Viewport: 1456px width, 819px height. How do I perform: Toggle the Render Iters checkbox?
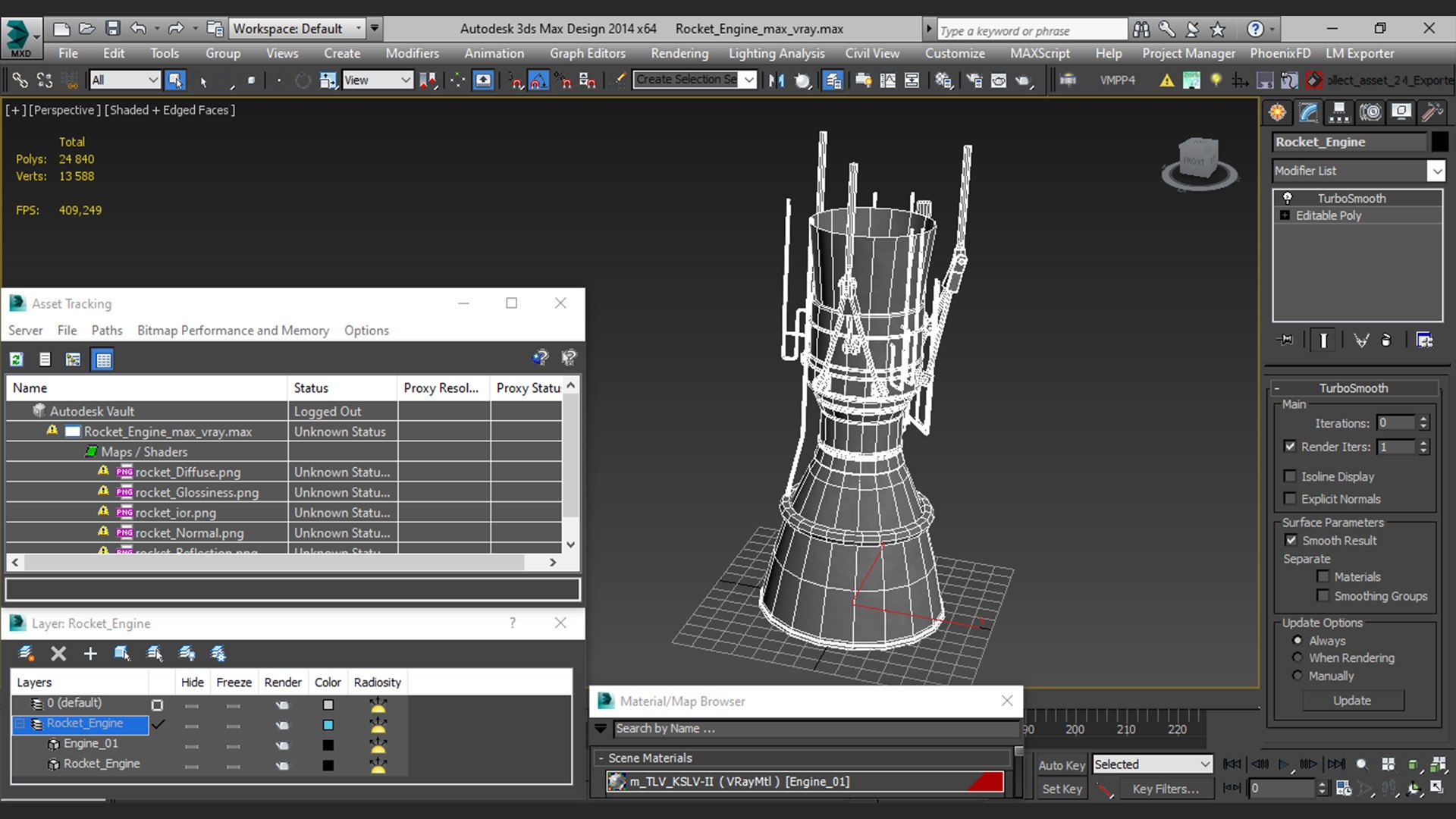pos(1290,447)
